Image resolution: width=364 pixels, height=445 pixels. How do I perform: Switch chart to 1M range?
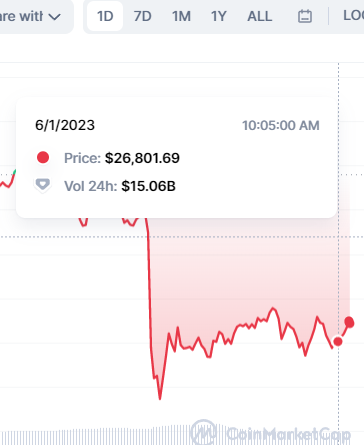(x=181, y=16)
